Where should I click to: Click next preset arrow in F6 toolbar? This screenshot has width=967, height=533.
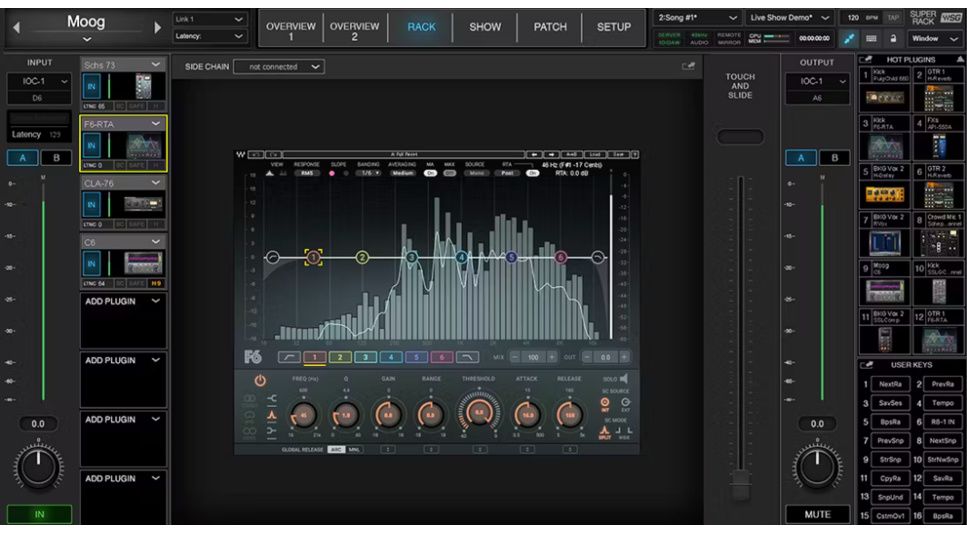click(551, 154)
